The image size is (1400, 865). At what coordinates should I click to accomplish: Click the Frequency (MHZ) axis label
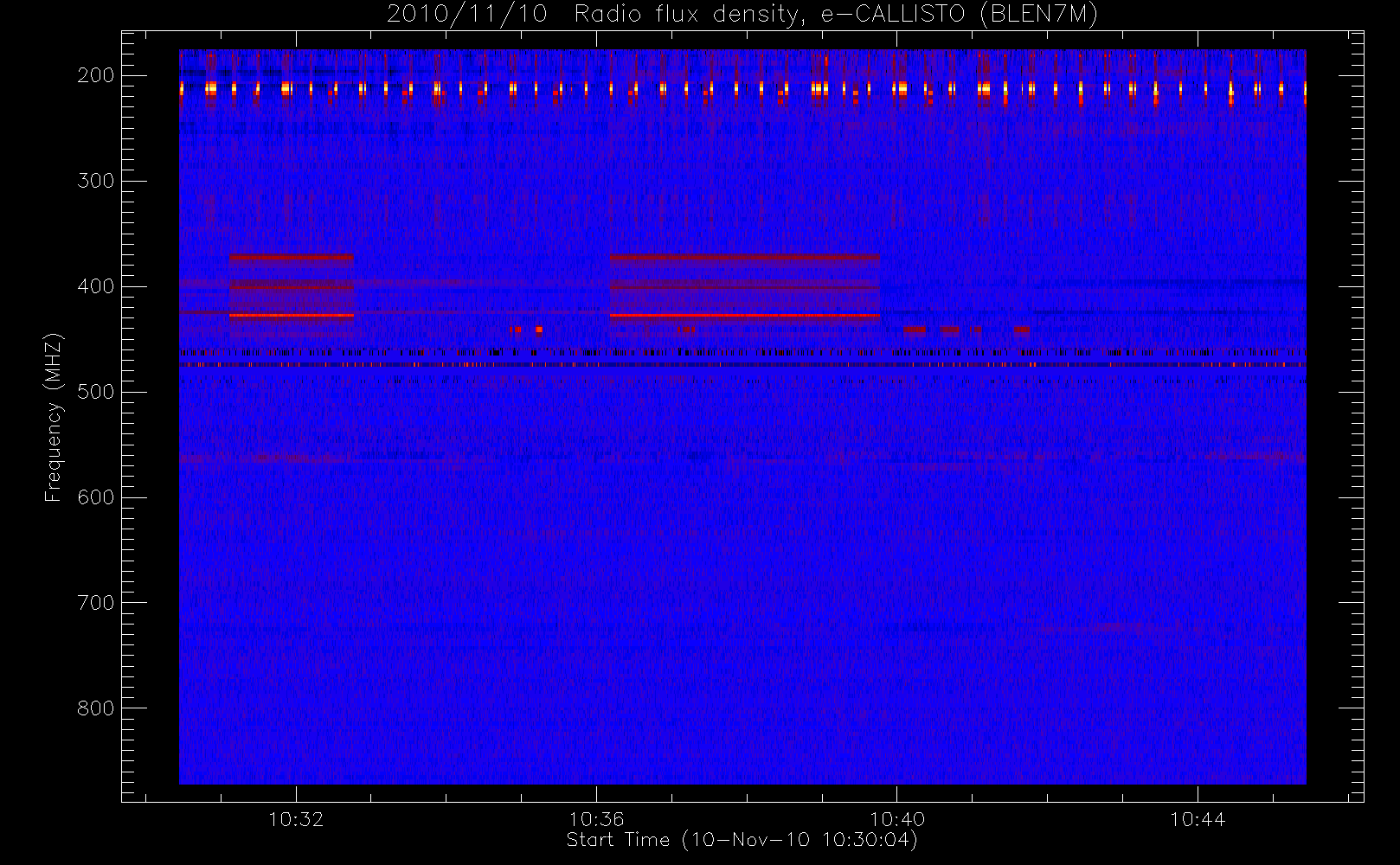coord(54,417)
